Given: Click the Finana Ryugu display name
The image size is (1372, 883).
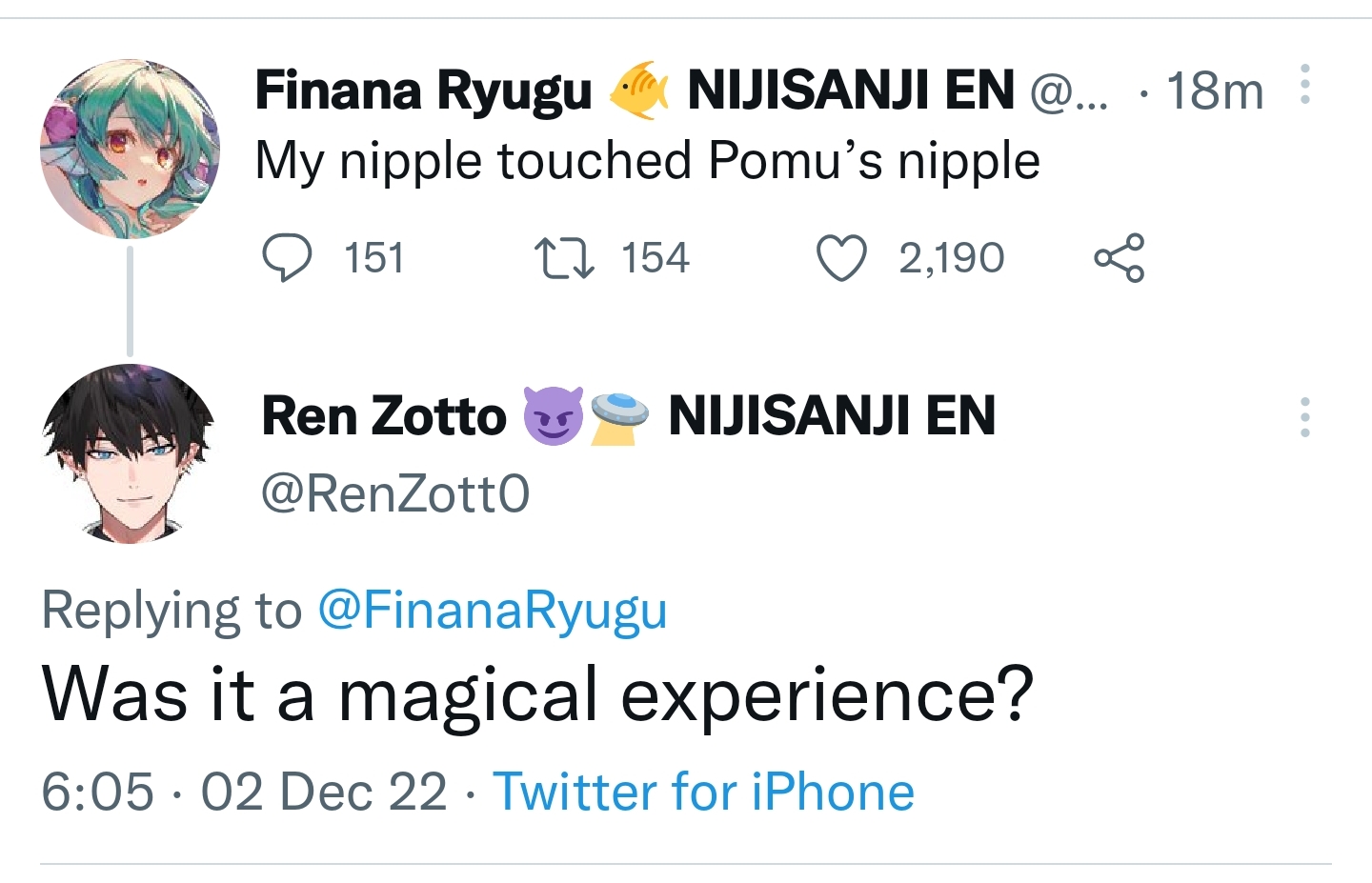Looking at the screenshot, I should tap(423, 91).
